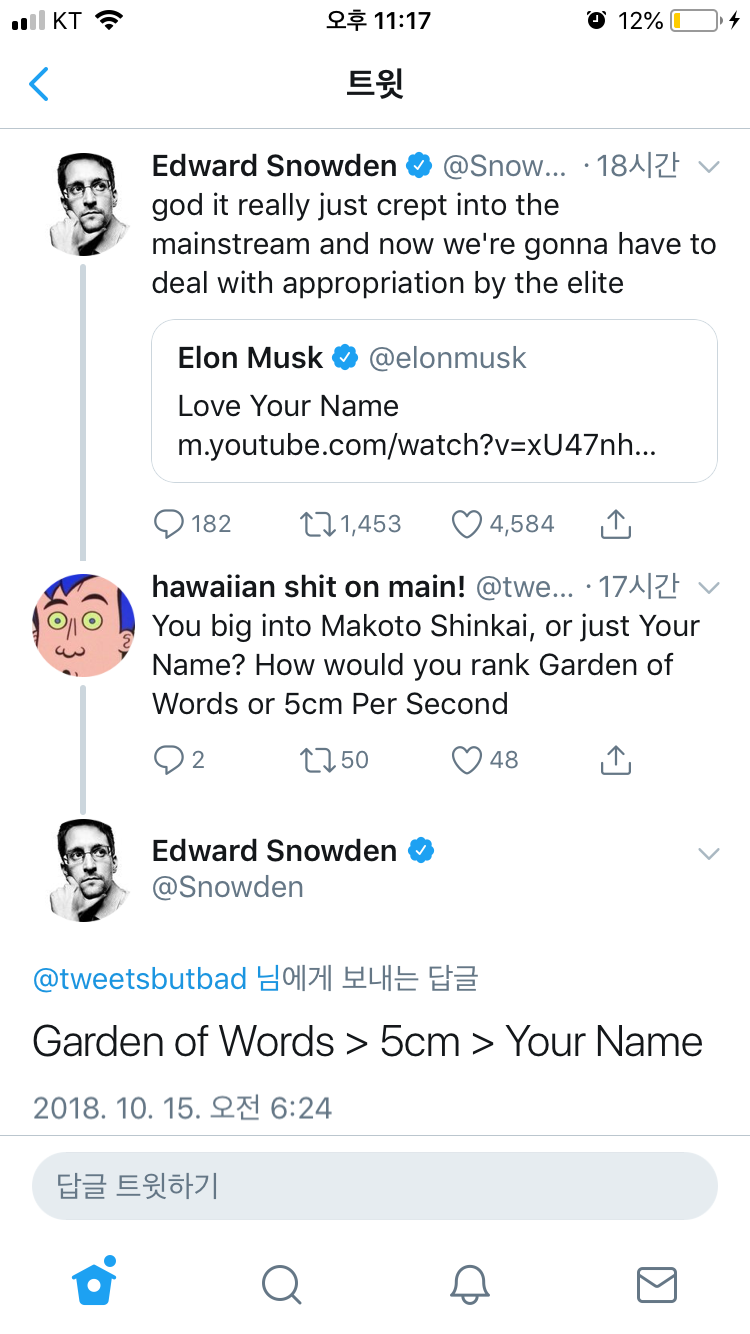Tap the reply tweet input field
The width and height of the screenshot is (750, 1334).
(374, 1186)
